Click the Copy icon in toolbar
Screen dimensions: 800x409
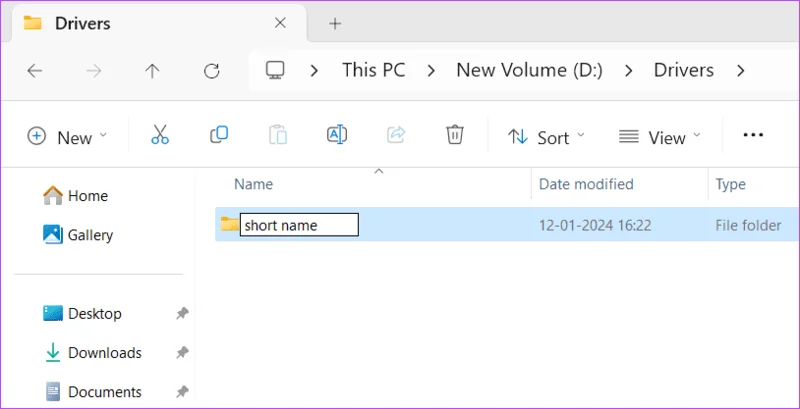click(x=219, y=135)
